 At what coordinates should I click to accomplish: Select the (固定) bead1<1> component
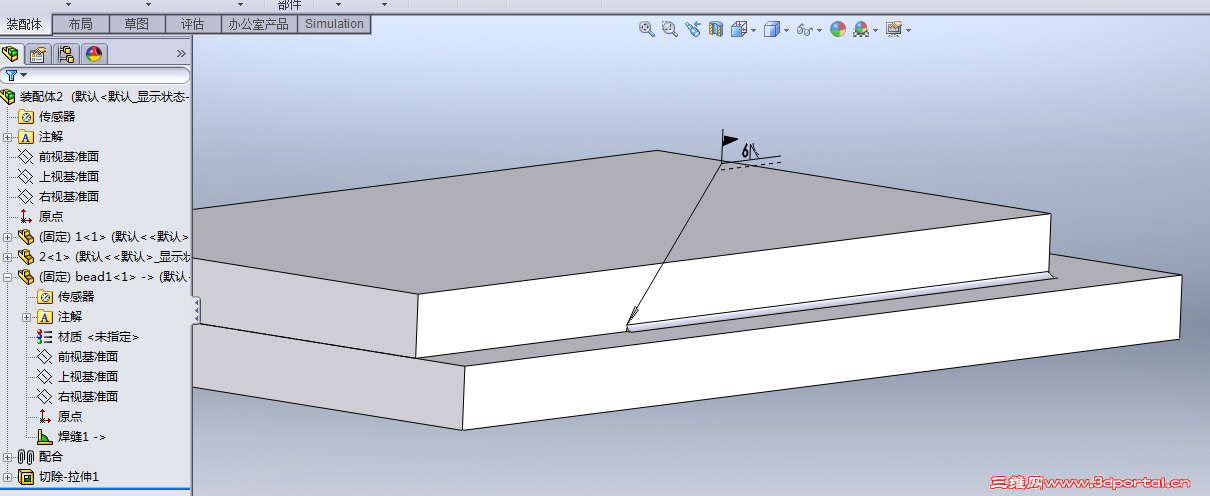[104, 277]
